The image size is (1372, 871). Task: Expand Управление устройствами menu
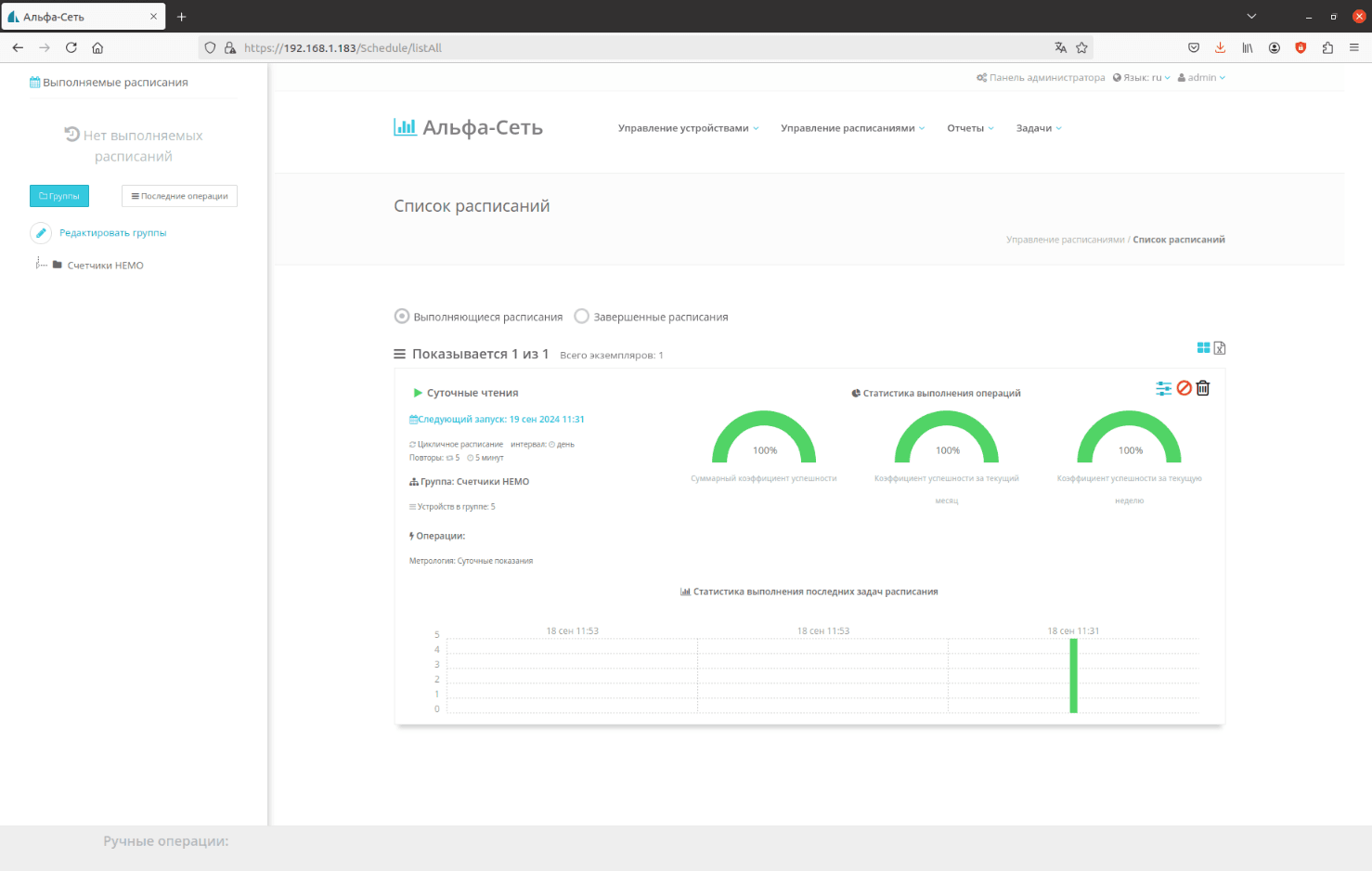coord(689,128)
